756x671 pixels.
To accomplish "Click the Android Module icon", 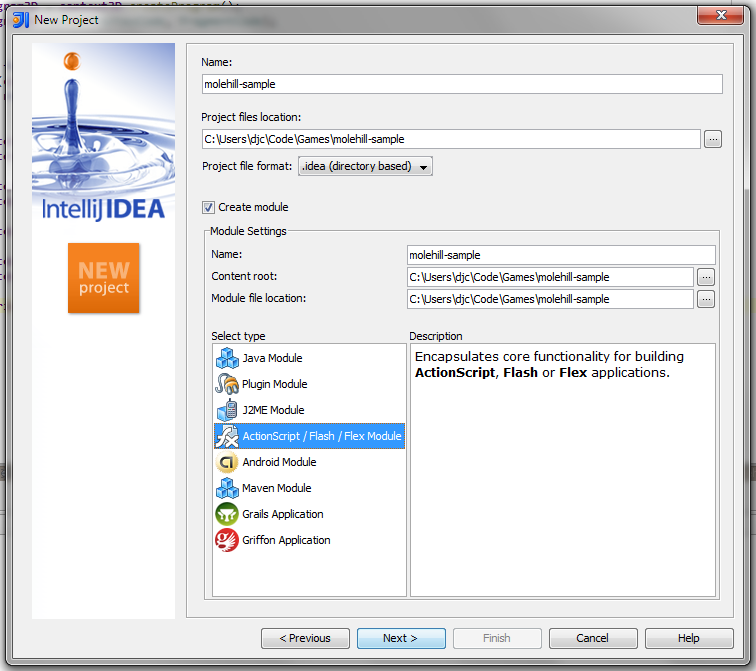I will 227,462.
